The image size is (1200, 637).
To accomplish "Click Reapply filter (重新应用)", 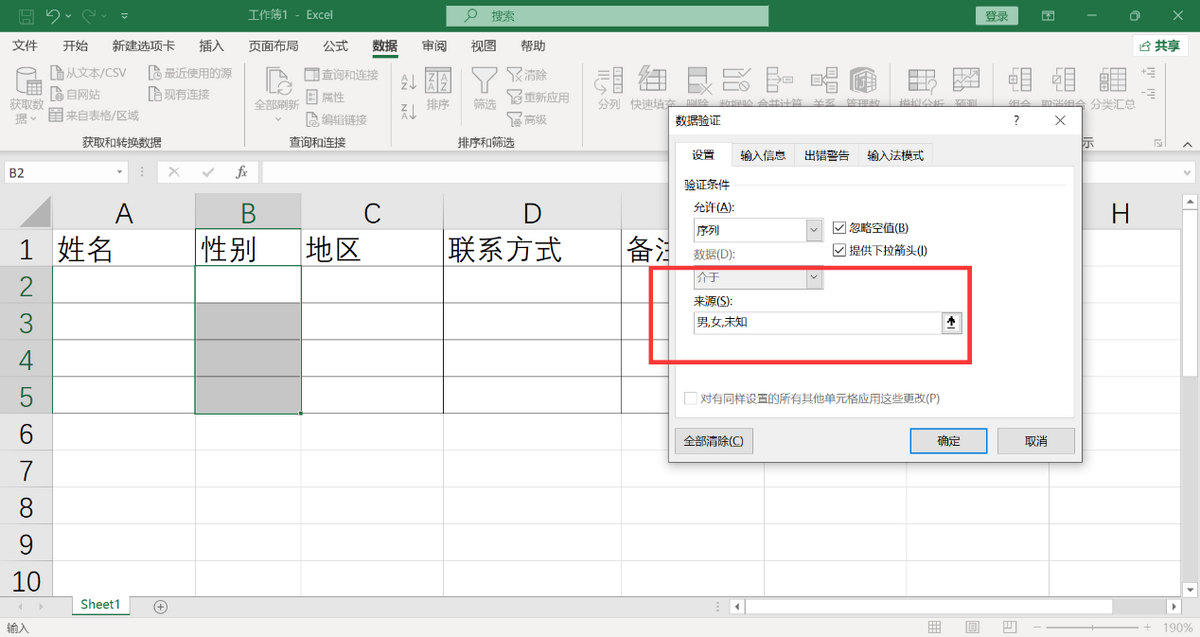I will coord(538,97).
